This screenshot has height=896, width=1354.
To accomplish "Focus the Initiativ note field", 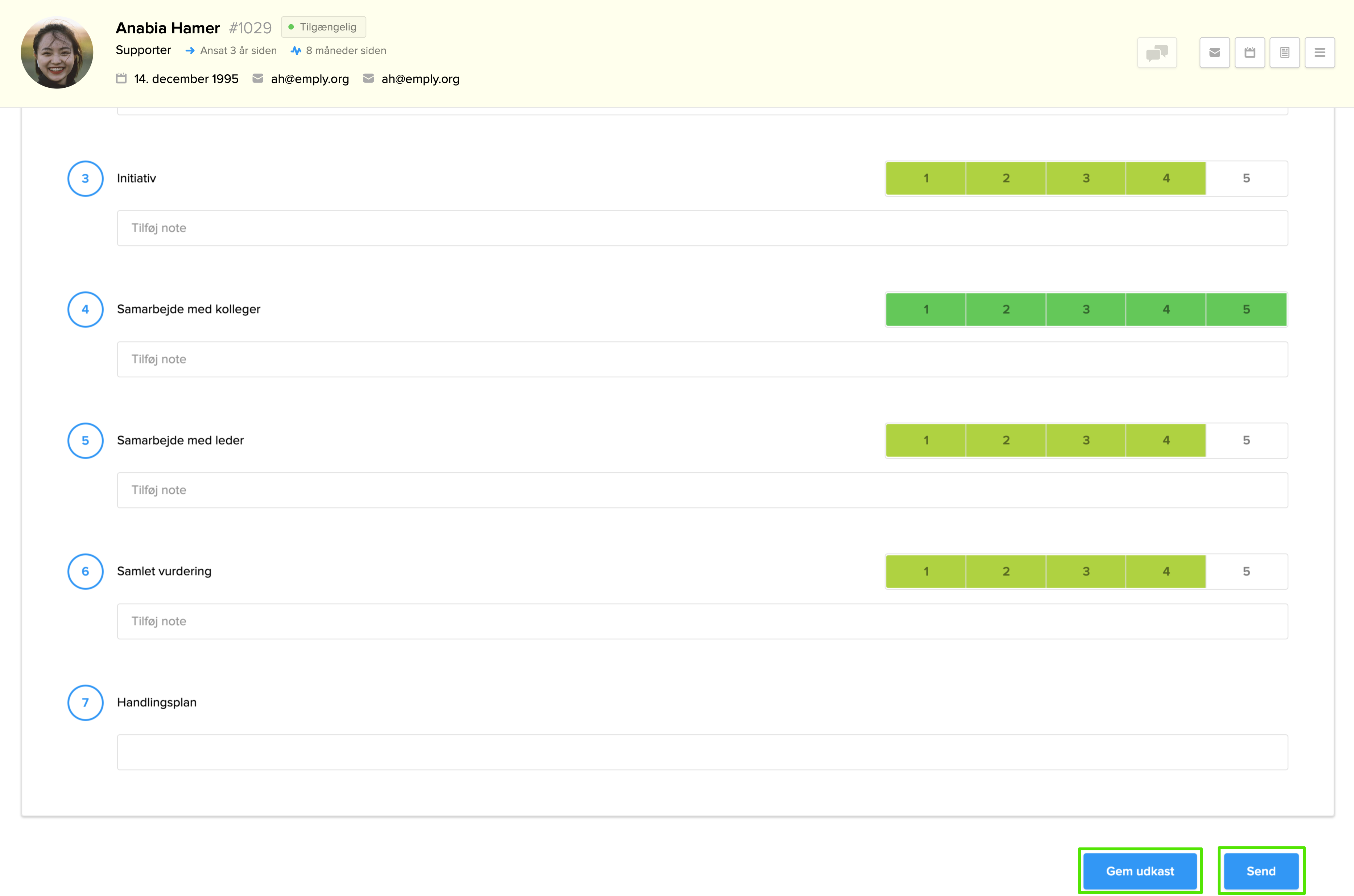I will click(702, 228).
